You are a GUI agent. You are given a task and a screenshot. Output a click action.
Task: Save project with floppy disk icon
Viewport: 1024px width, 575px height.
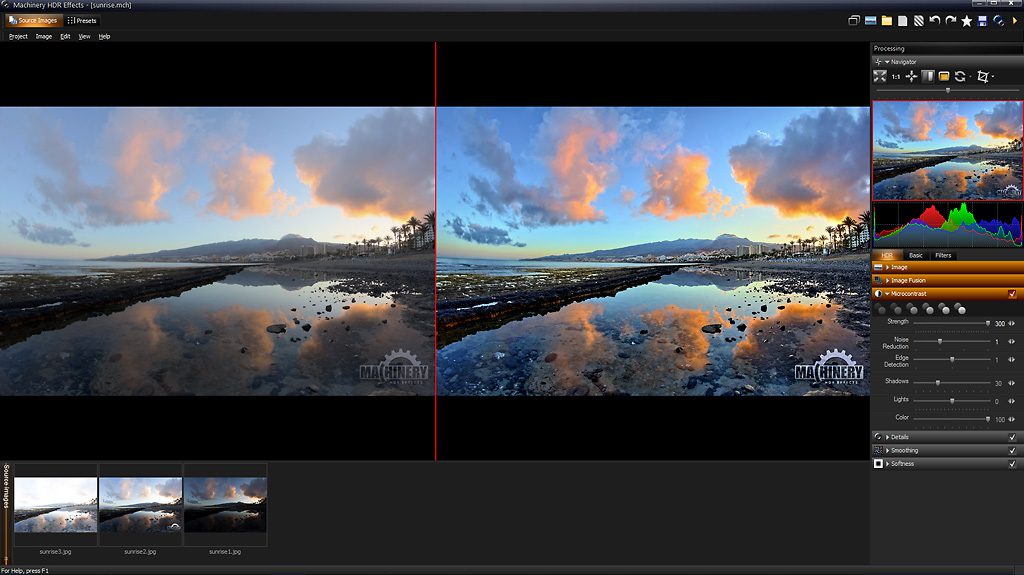click(982, 20)
